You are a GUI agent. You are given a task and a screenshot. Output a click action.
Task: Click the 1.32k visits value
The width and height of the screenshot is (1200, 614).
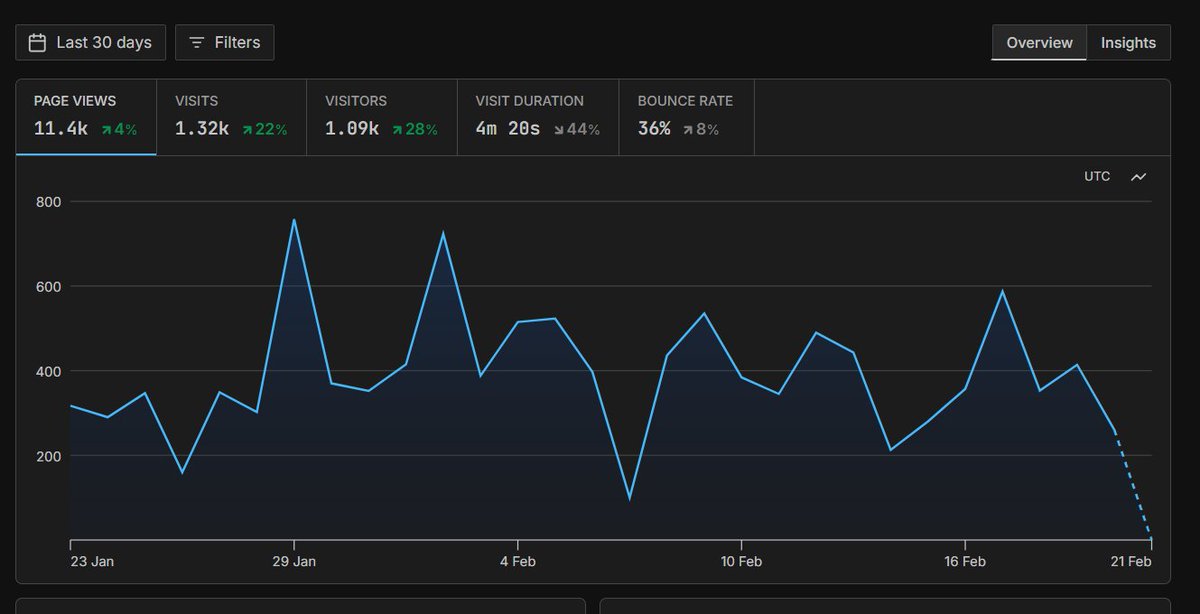[202, 129]
